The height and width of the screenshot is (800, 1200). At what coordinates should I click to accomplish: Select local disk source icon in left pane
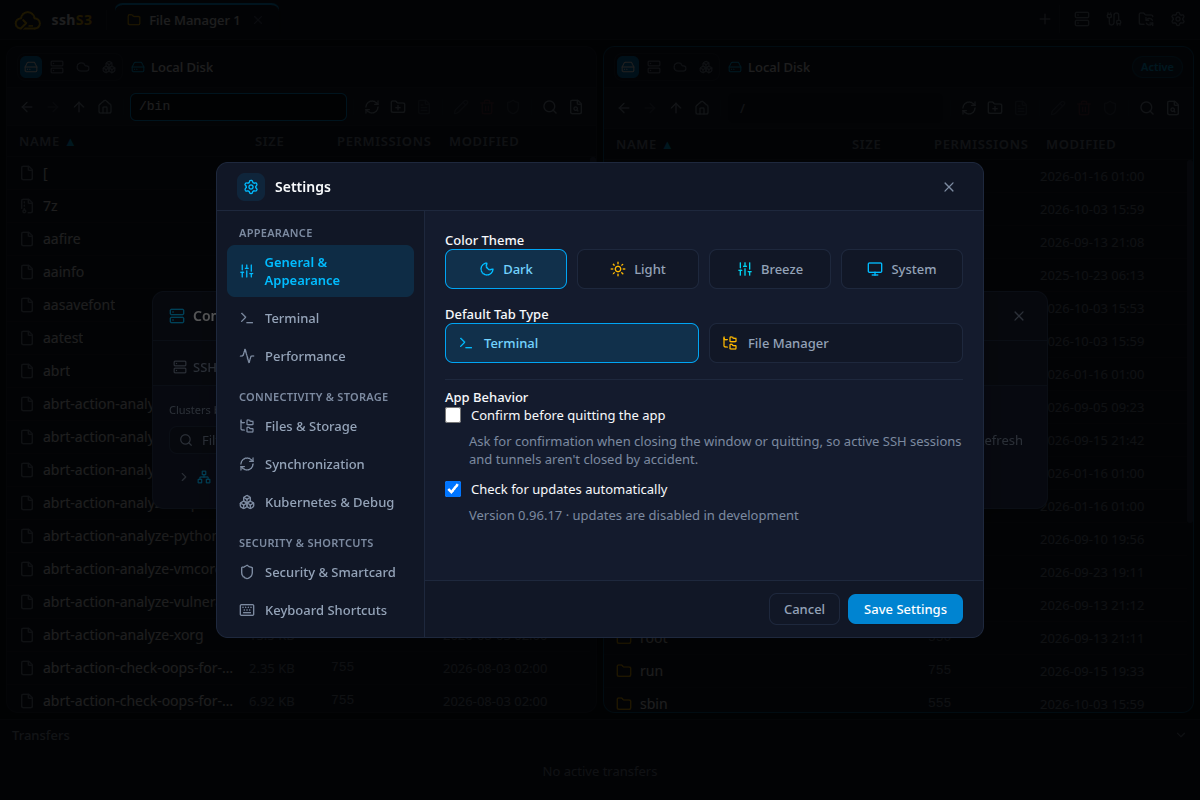coord(31,67)
